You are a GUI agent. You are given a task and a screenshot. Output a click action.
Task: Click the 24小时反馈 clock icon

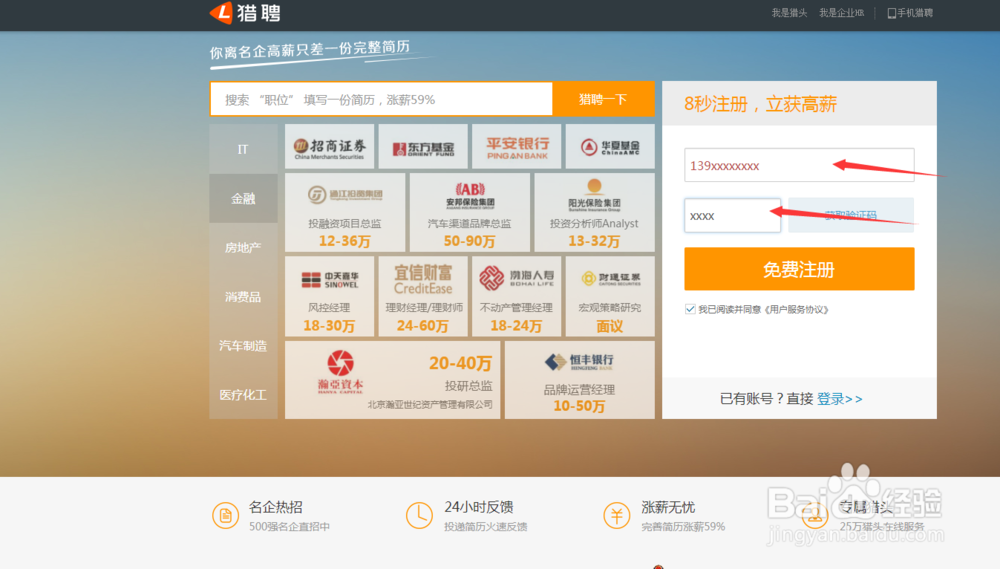click(420, 515)
